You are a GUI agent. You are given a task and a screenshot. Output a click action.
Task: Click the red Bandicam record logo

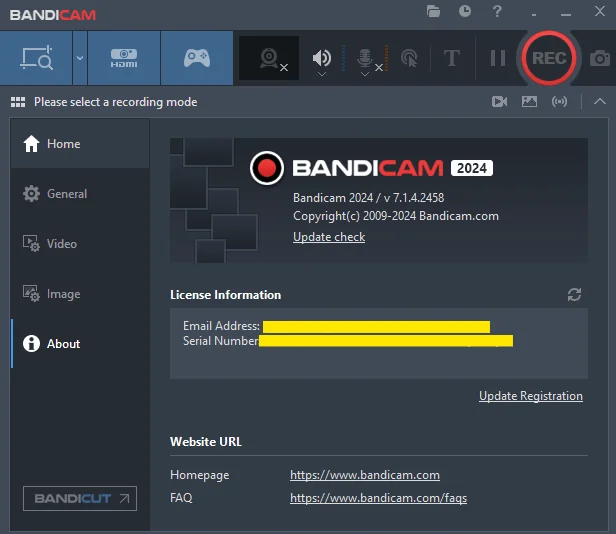point(267,168)
